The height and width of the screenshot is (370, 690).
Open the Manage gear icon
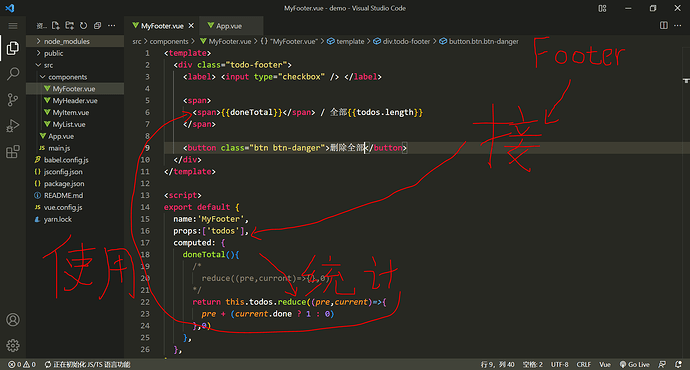click(13, 345)
